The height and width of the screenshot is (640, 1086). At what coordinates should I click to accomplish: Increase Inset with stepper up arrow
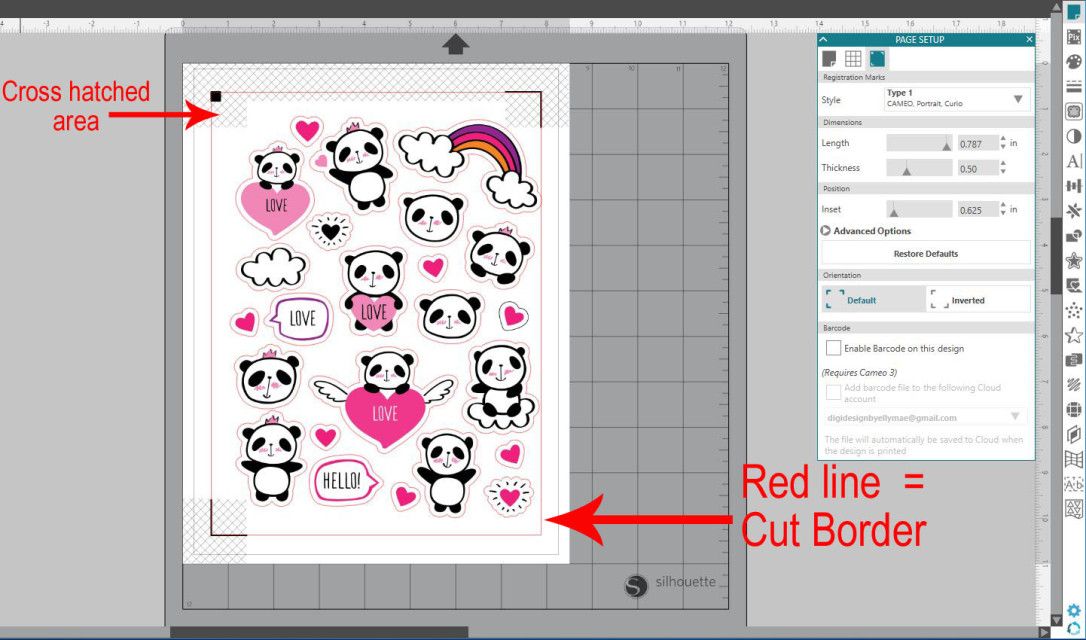tap(1003, 205)
